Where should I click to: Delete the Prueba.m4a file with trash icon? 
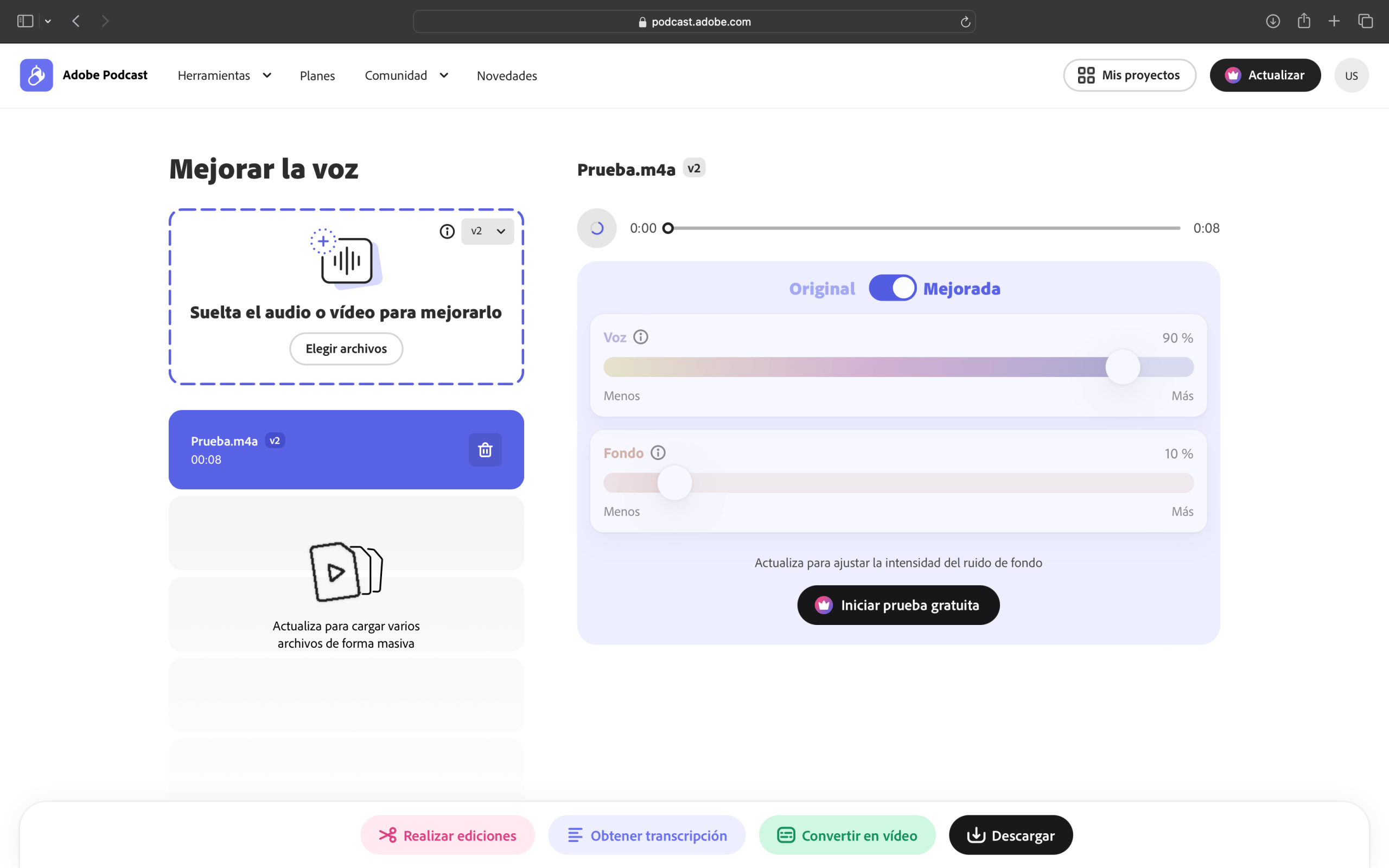(485, 450)
